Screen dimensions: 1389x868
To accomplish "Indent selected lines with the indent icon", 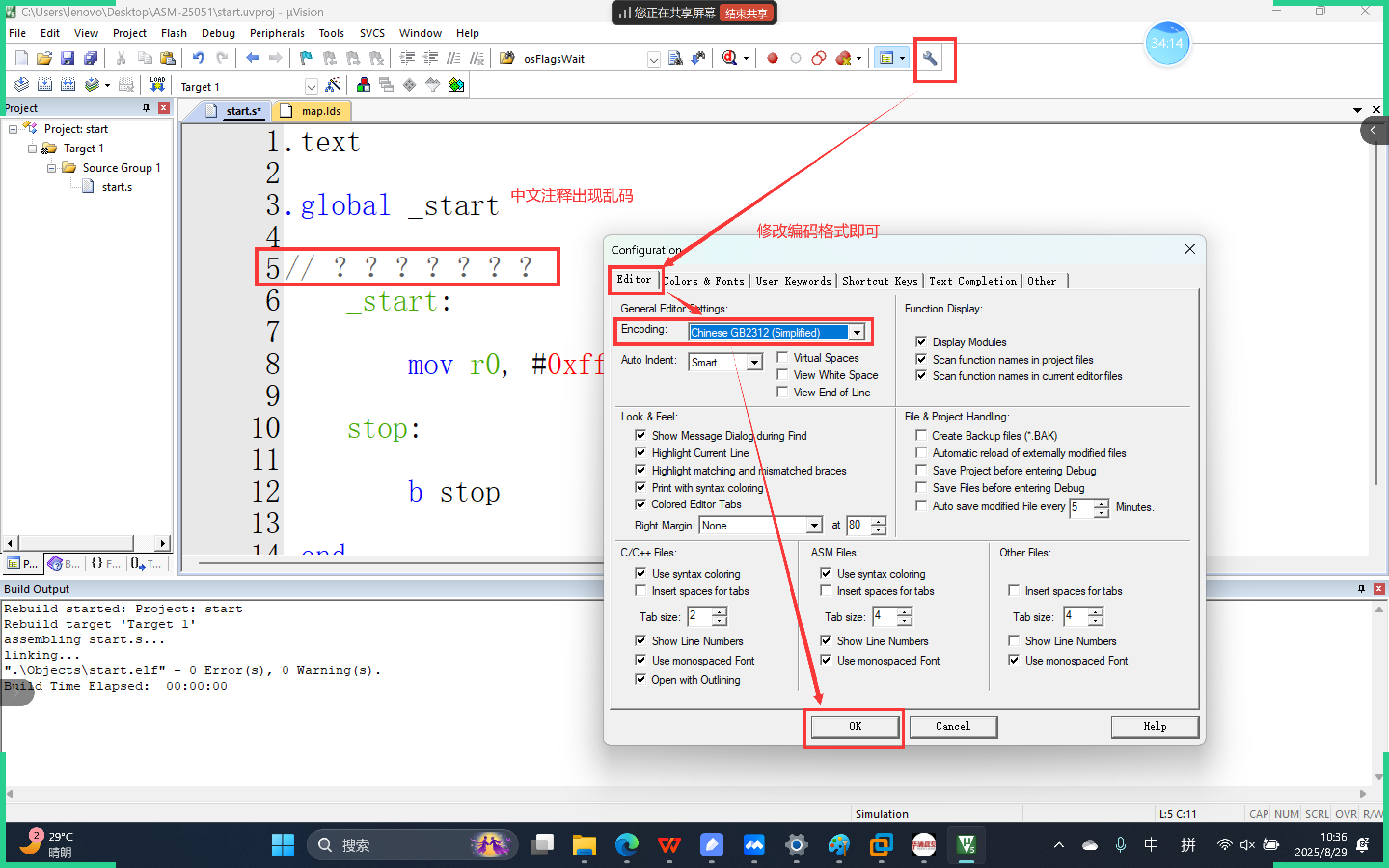I will tap(407, 58).
